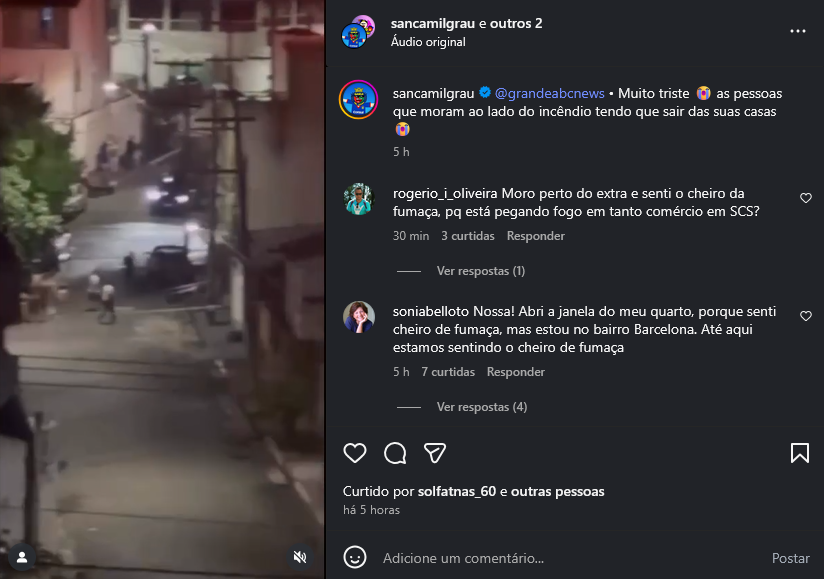Show tagged people on the video
Image resolution: width=824 pixels, height=579 pixels.
[22, 557]
